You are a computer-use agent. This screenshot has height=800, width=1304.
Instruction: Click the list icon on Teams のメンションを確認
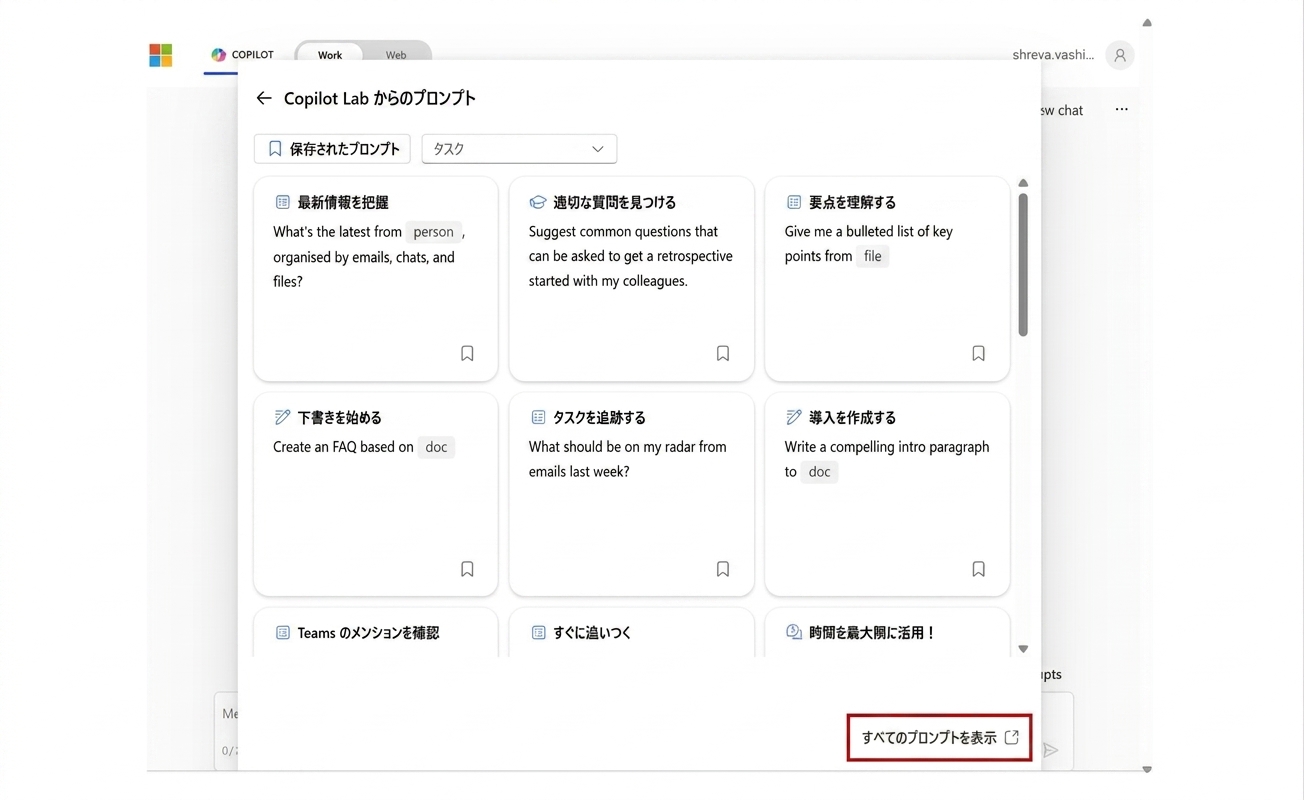[x=283, y=633]
